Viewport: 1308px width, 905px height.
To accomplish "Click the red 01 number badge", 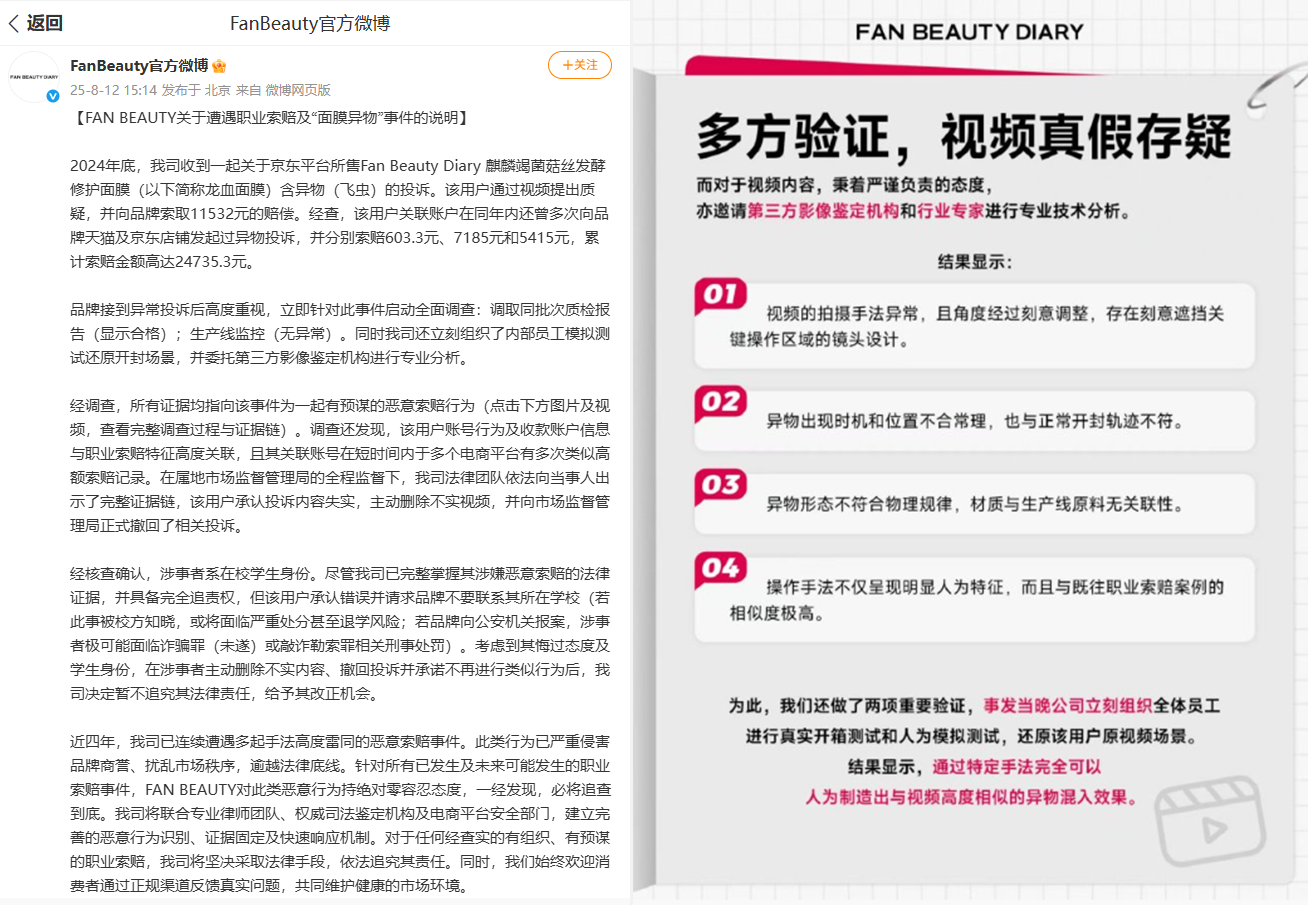I will coord(720,294).
